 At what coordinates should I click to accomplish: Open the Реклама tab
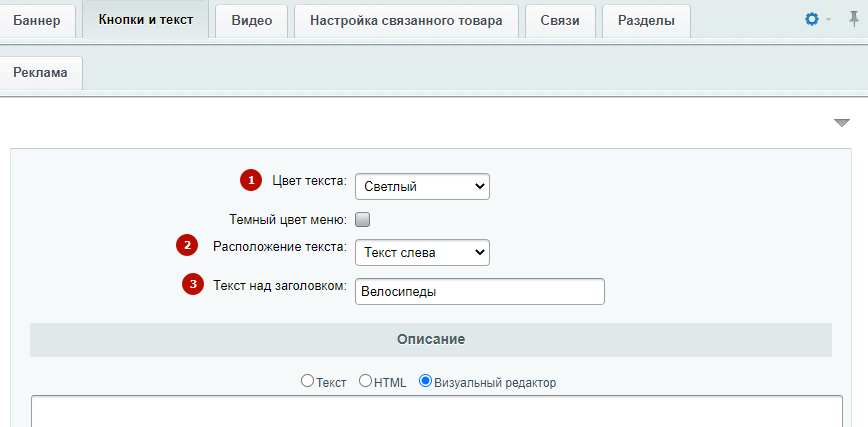pos(40,73)
